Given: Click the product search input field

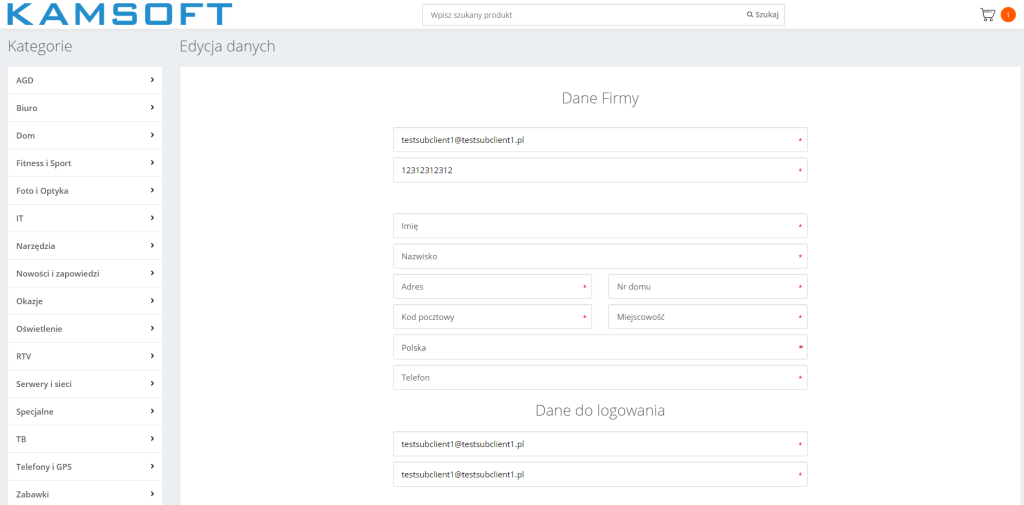Looking at the screenshot, I should pos(582,16).
